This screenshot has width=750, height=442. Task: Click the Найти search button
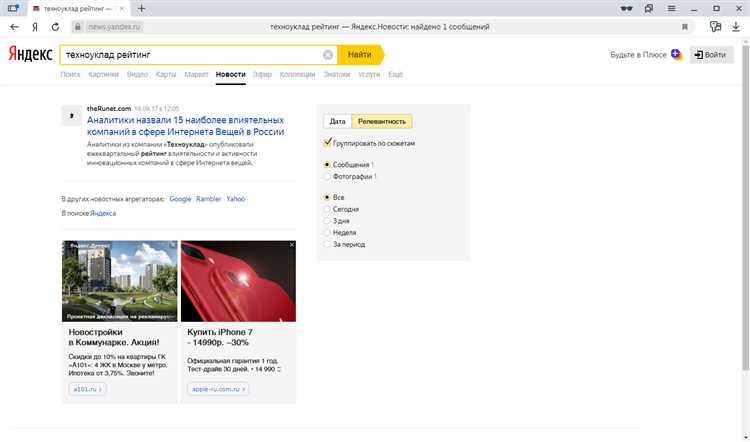(x=361, y=55)
